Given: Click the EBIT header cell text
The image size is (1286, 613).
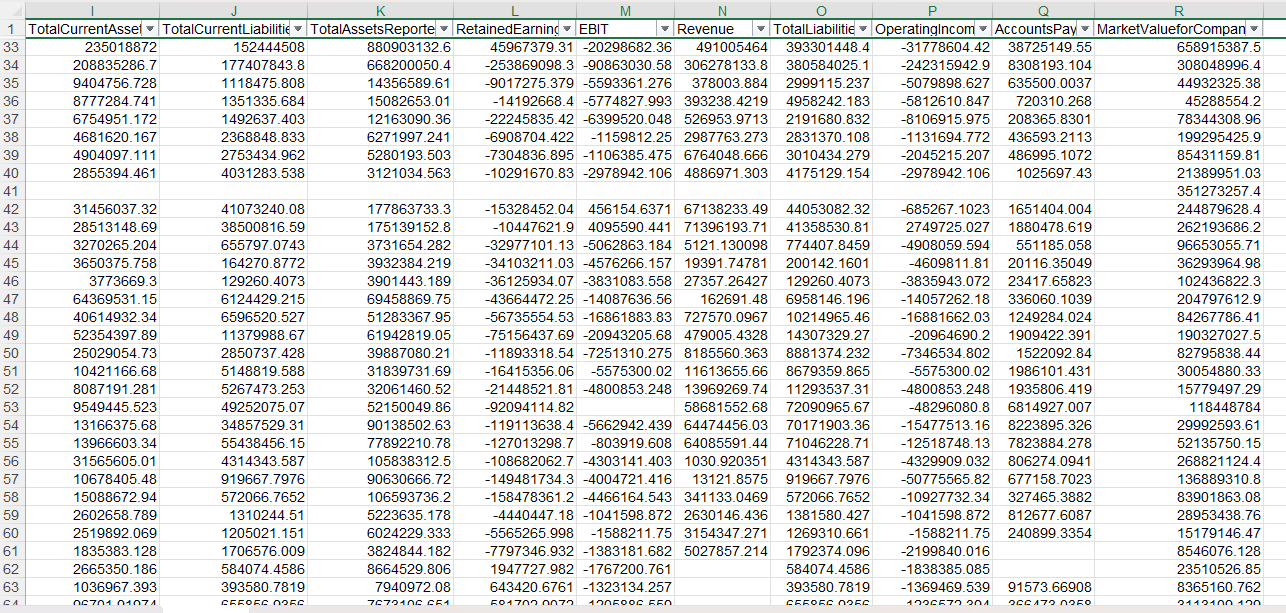Looking at the screenshot, I should coord(594,29).
